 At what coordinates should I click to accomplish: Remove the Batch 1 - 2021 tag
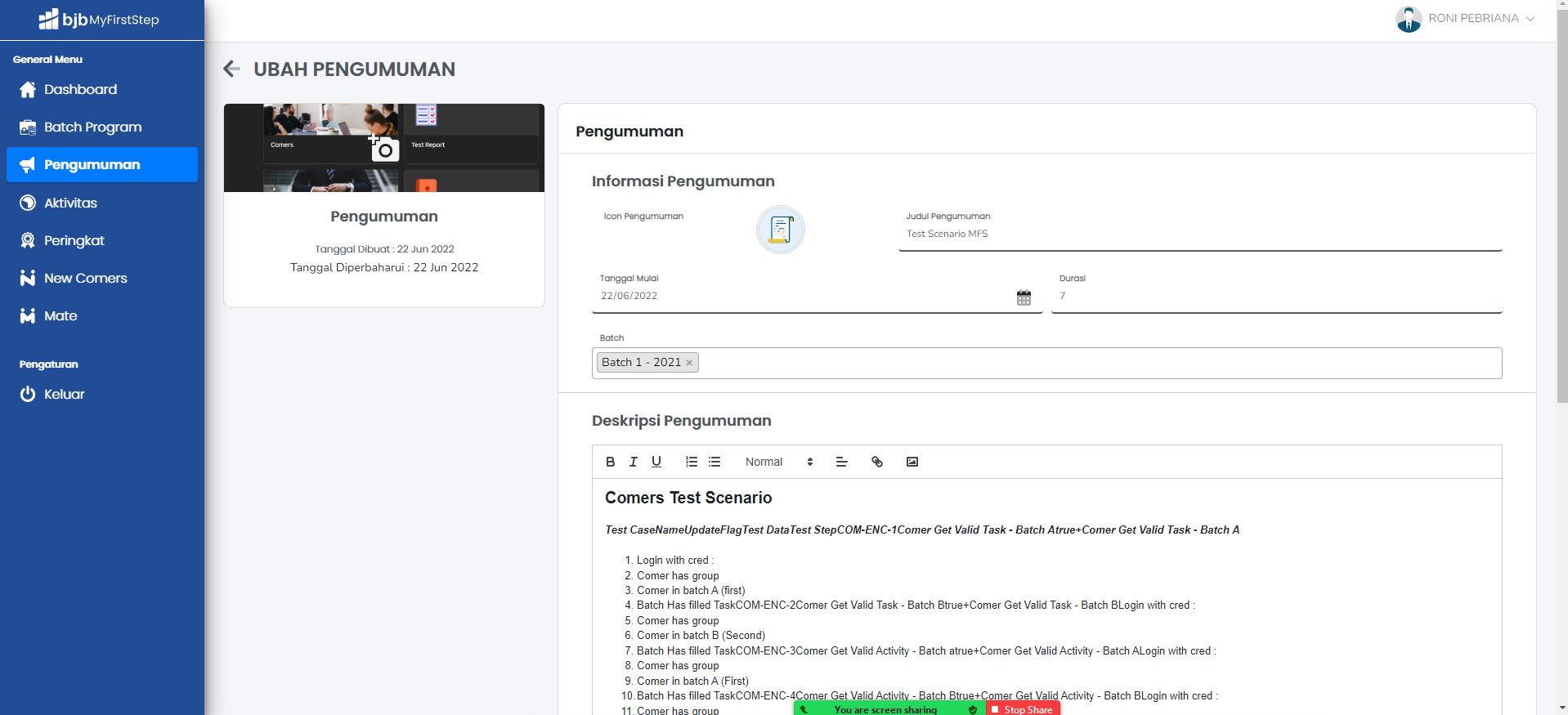pyautogui.click(x=689, y=363)
